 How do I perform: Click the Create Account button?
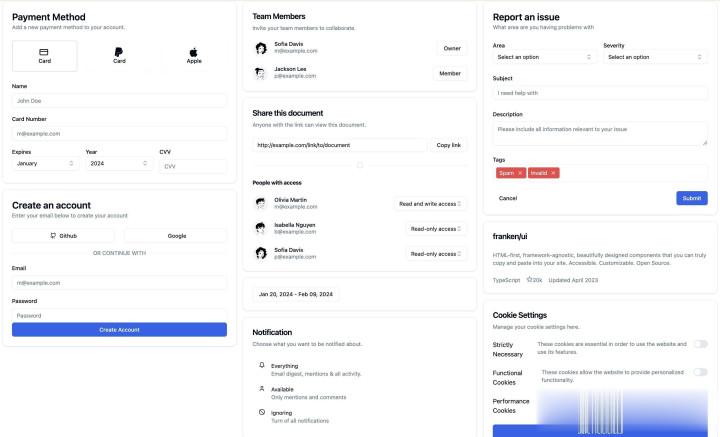click(119, 330)
